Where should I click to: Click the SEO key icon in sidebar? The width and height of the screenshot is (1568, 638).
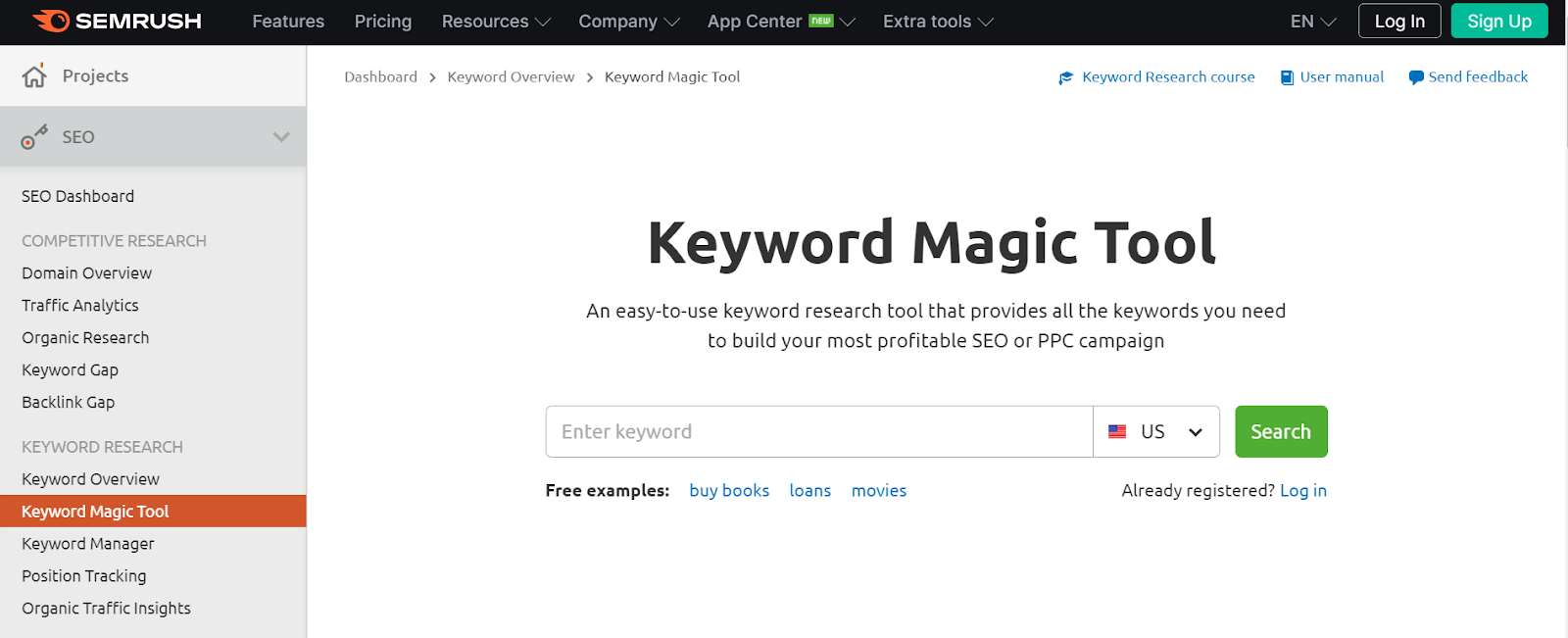34,137
